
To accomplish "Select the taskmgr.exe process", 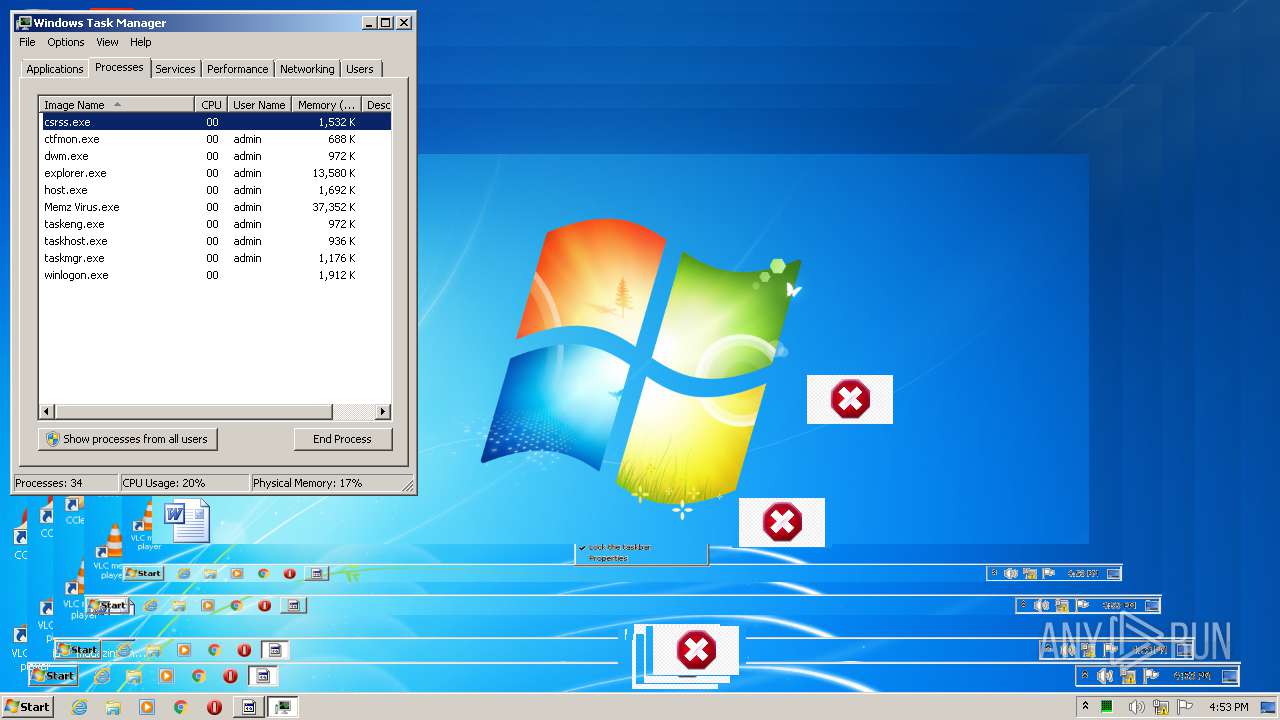I will point(215,258).
